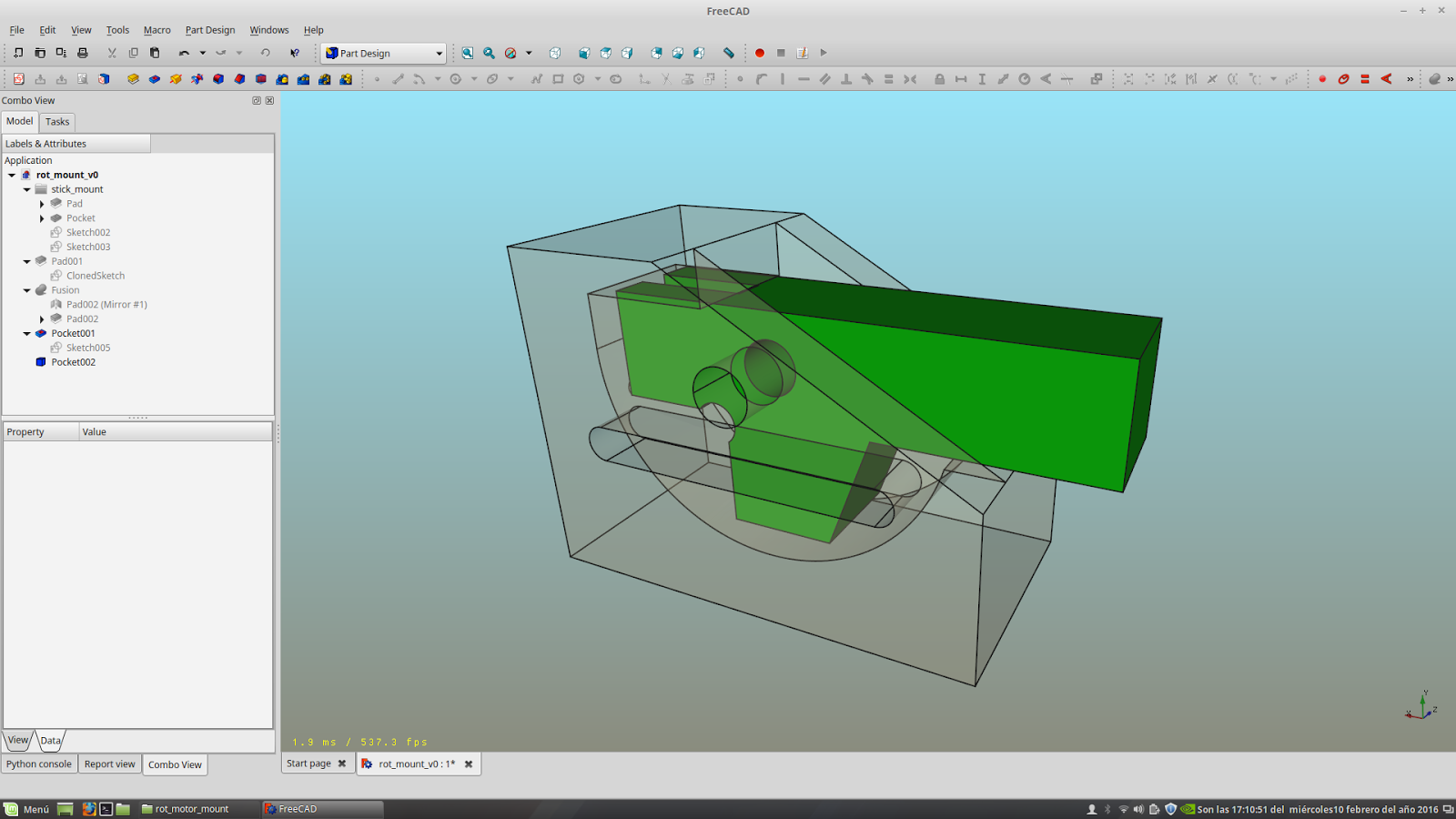Switch to the Tasks tab

[x=57, y=122]
